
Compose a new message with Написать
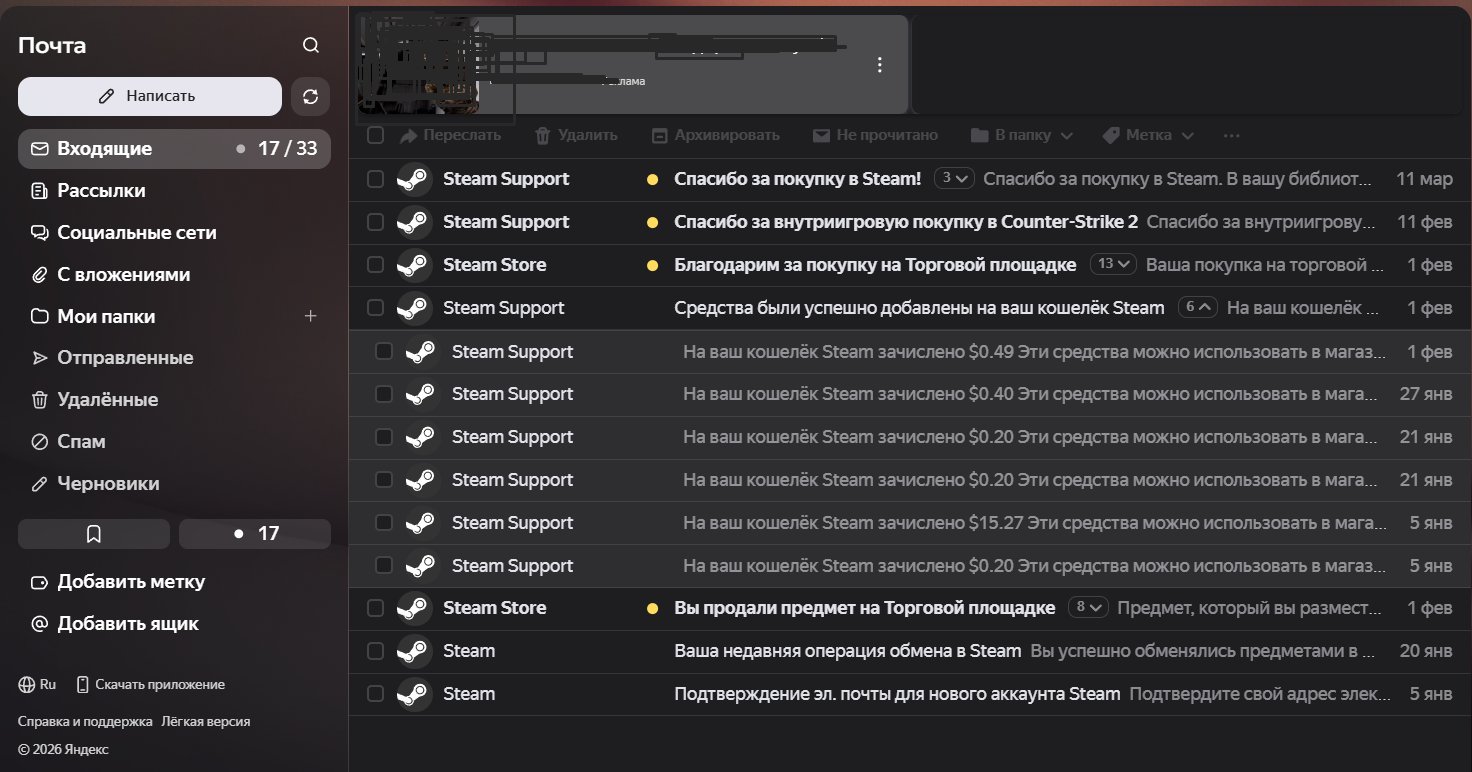click(x=150, y=96)
